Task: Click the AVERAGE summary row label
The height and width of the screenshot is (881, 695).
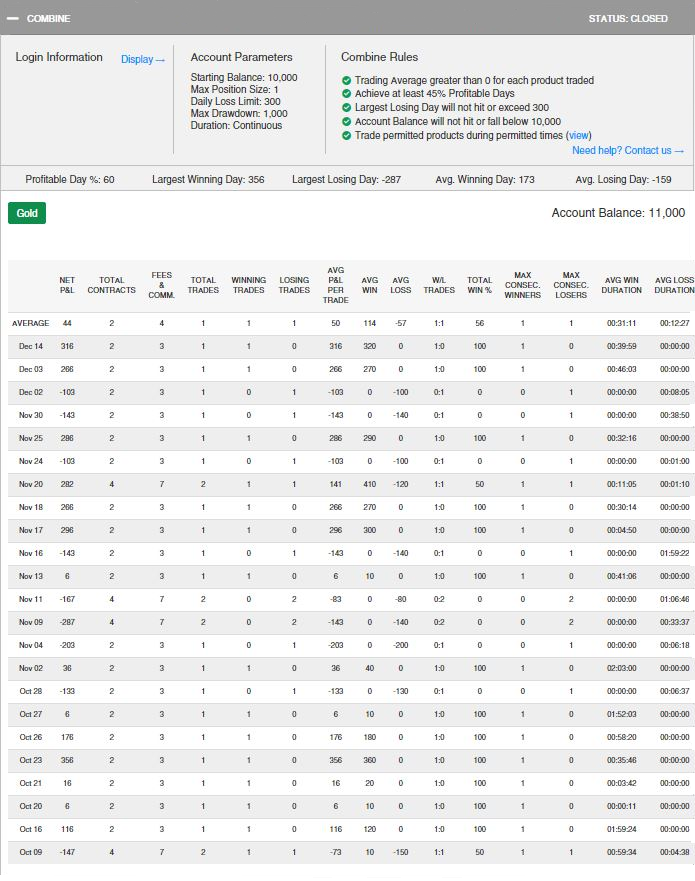Action: (x=30, y=323)
